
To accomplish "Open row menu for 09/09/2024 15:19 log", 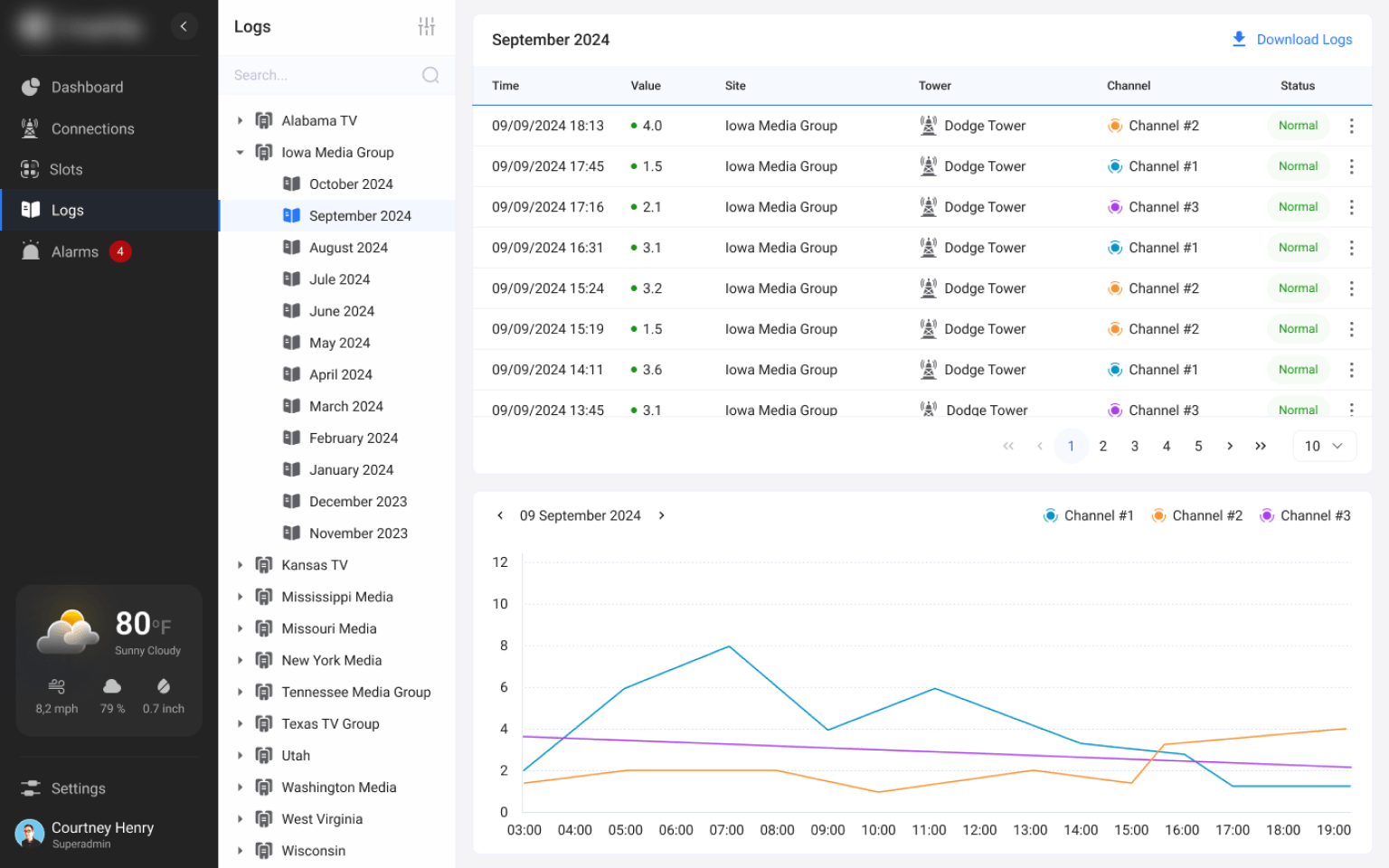I will tap(1351, 329).
